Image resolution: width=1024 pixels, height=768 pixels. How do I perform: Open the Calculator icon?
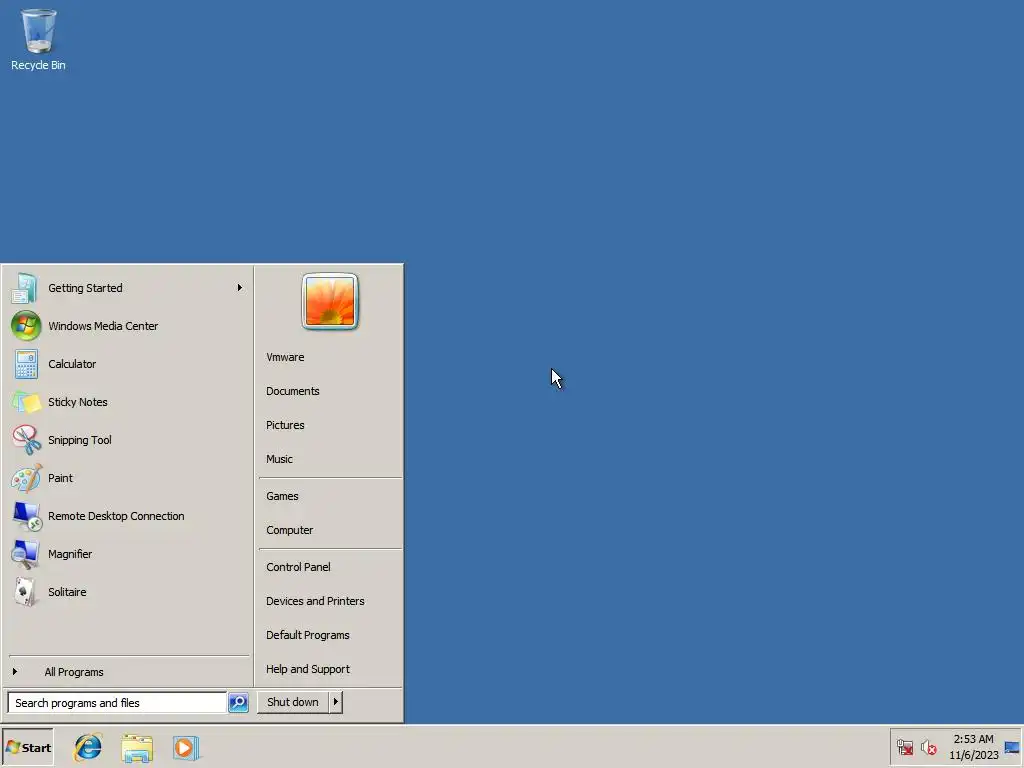click(x=25, y=364)
